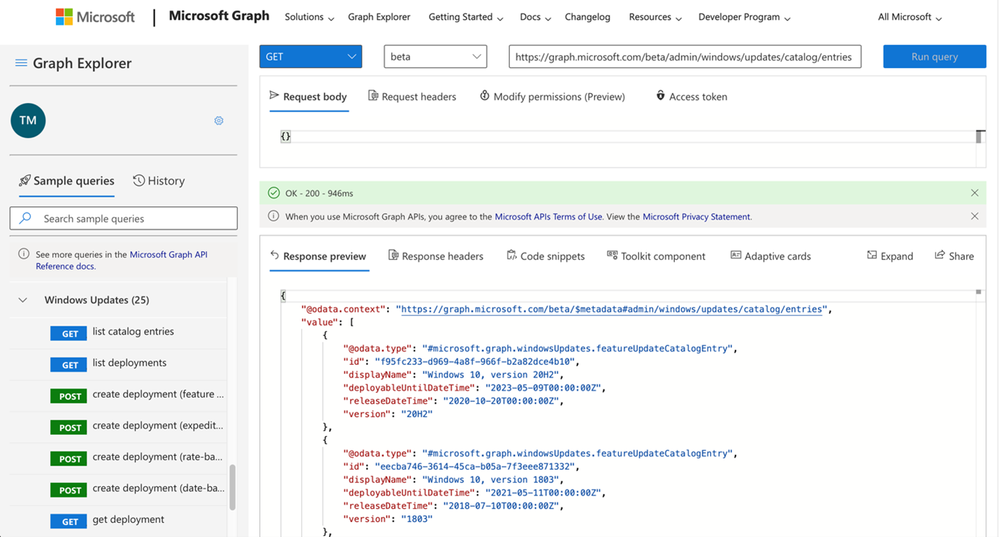
Task: Select the list deployments sample query
Action: [129, 363]
